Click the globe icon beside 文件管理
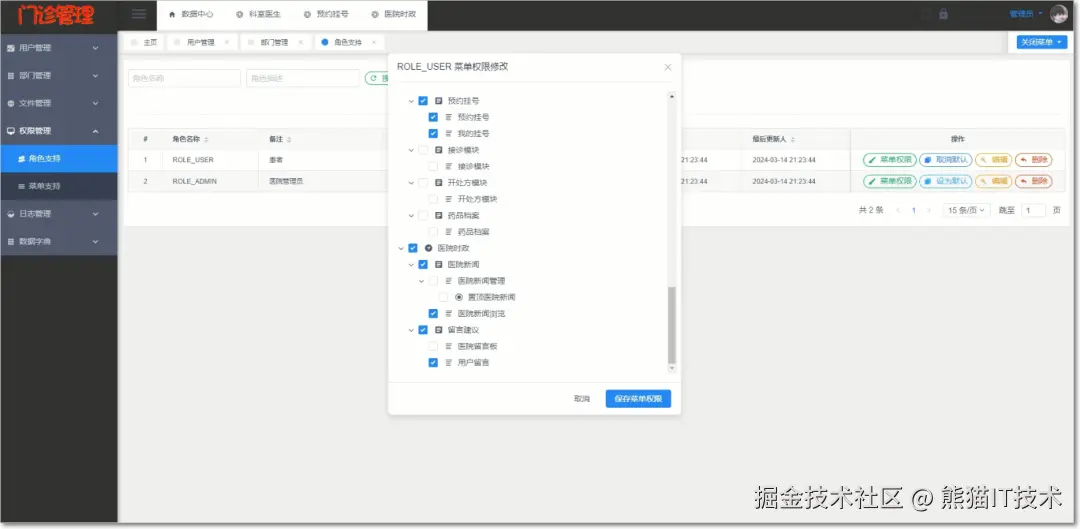Viewport: 1080px width, 529px height. click(10, 103)
